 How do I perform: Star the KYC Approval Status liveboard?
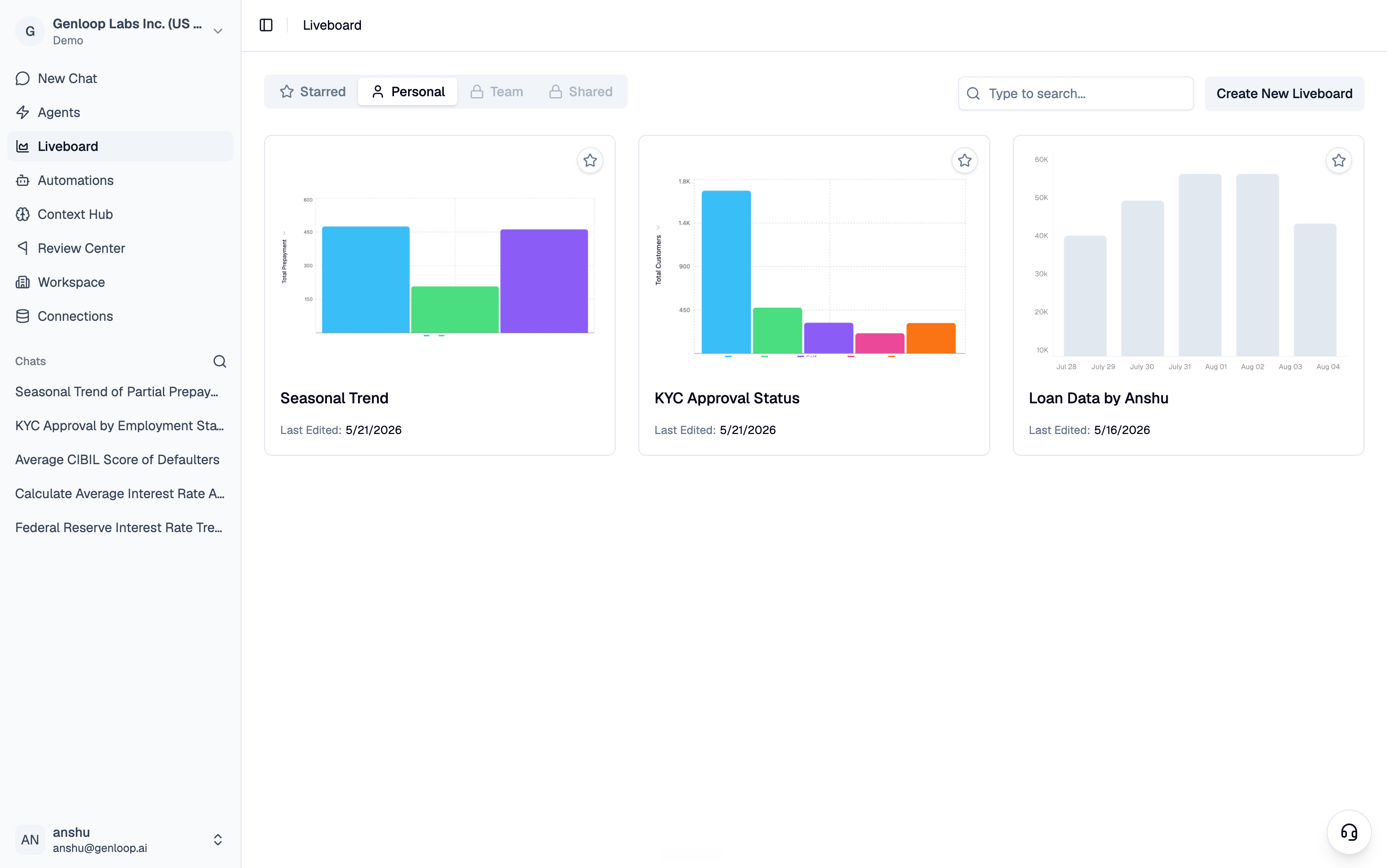coord(964,160)
